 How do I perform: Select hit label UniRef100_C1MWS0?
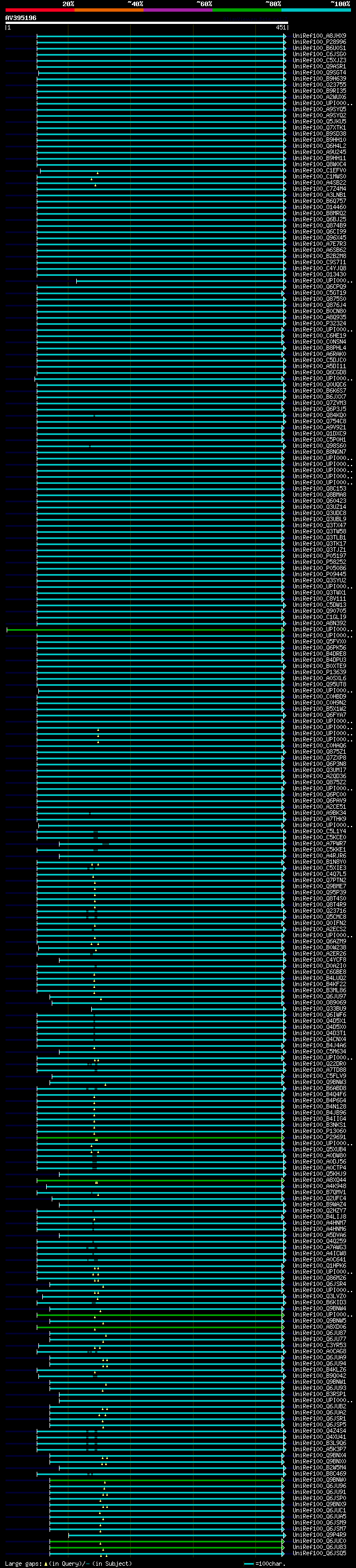(x=319, y=176)
